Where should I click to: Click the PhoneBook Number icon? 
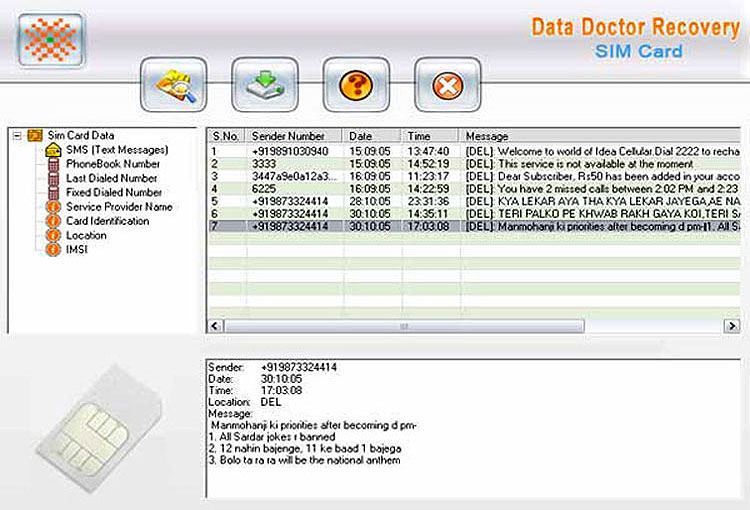[x=54, y=165]
